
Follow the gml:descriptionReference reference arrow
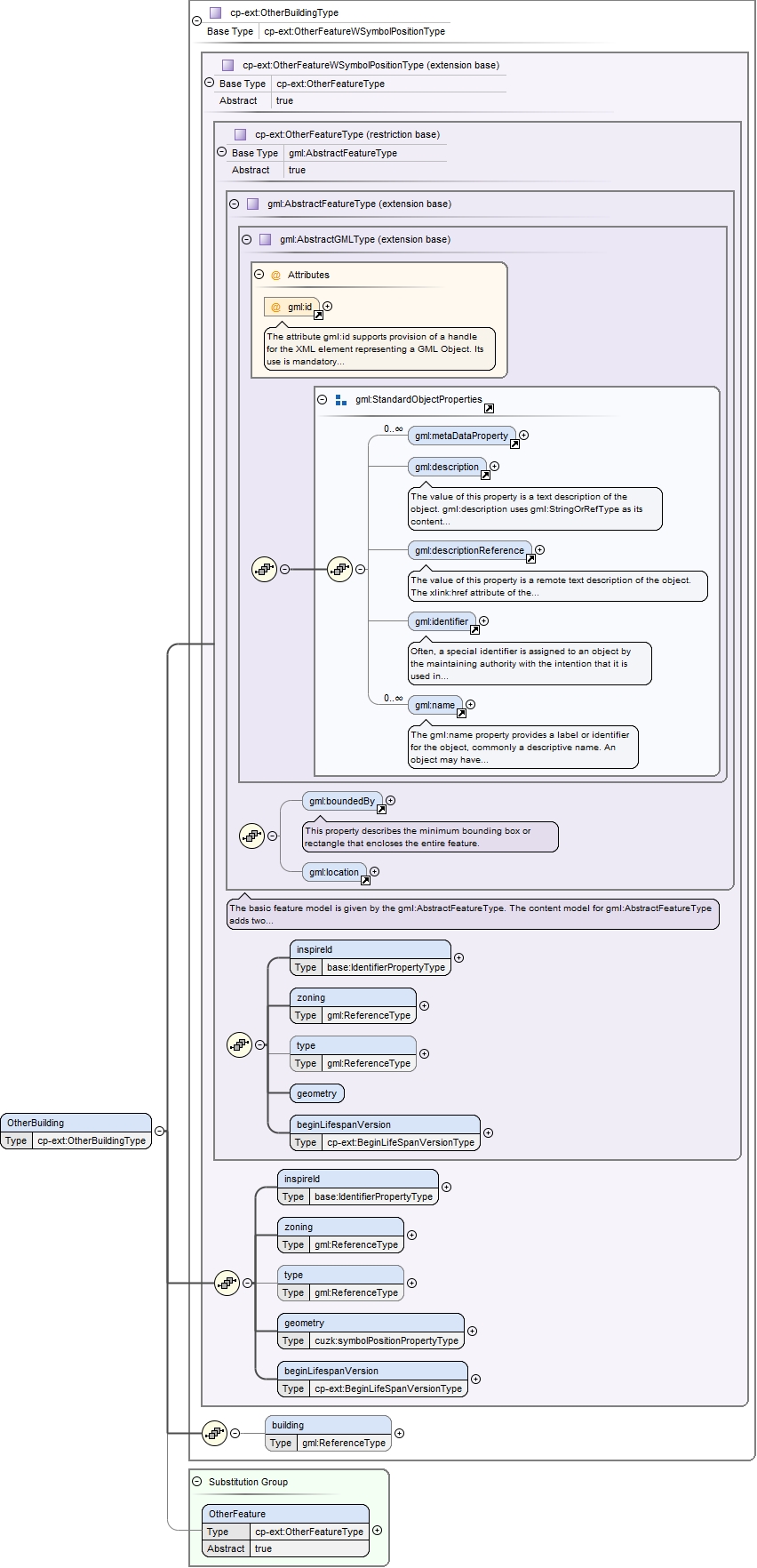(x=530, y=558)
